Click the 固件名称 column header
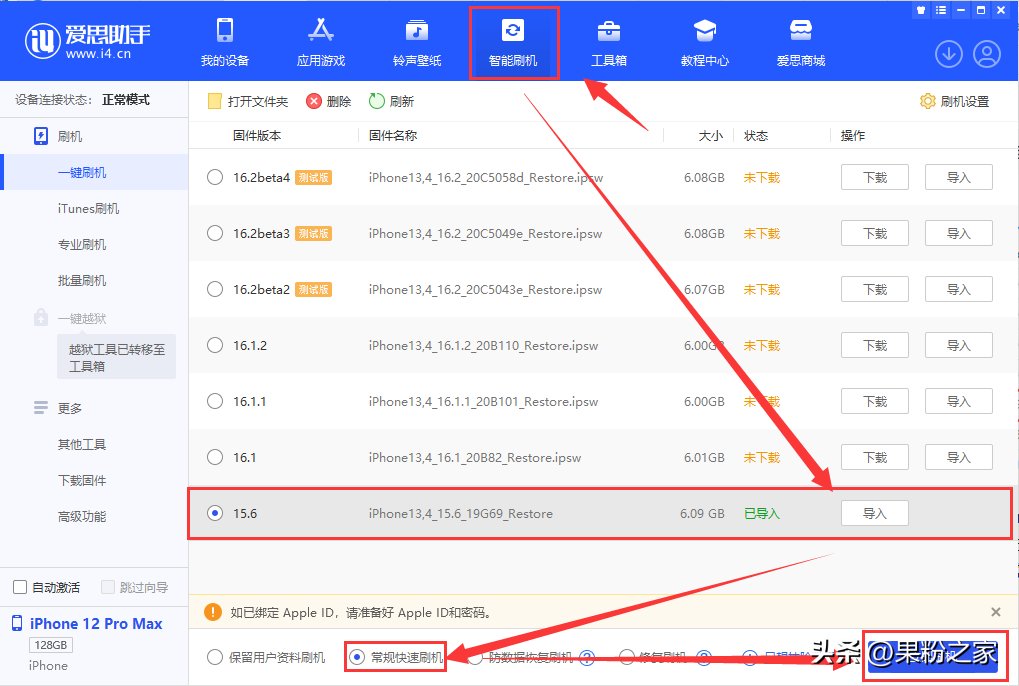This screenshot has height=686, width=1019. (393, 136)
